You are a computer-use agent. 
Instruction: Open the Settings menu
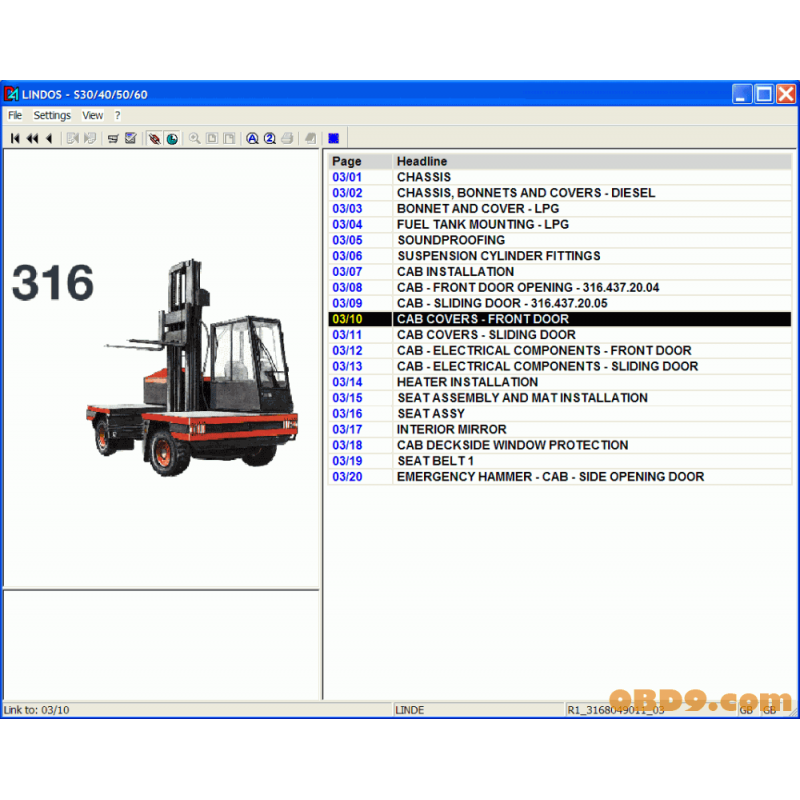(51, 115)
